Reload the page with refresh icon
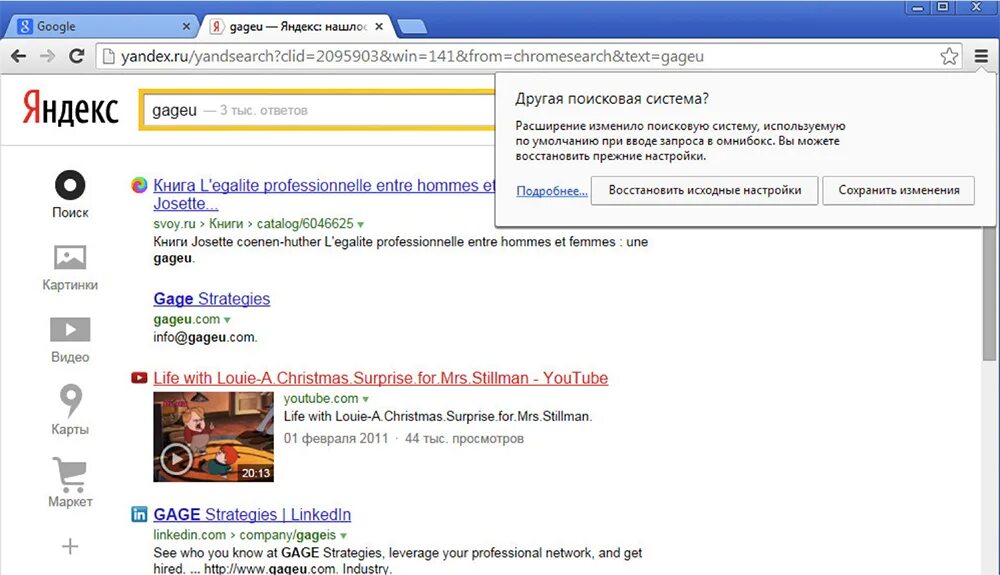1000x575 pixels. click(77, 56)
